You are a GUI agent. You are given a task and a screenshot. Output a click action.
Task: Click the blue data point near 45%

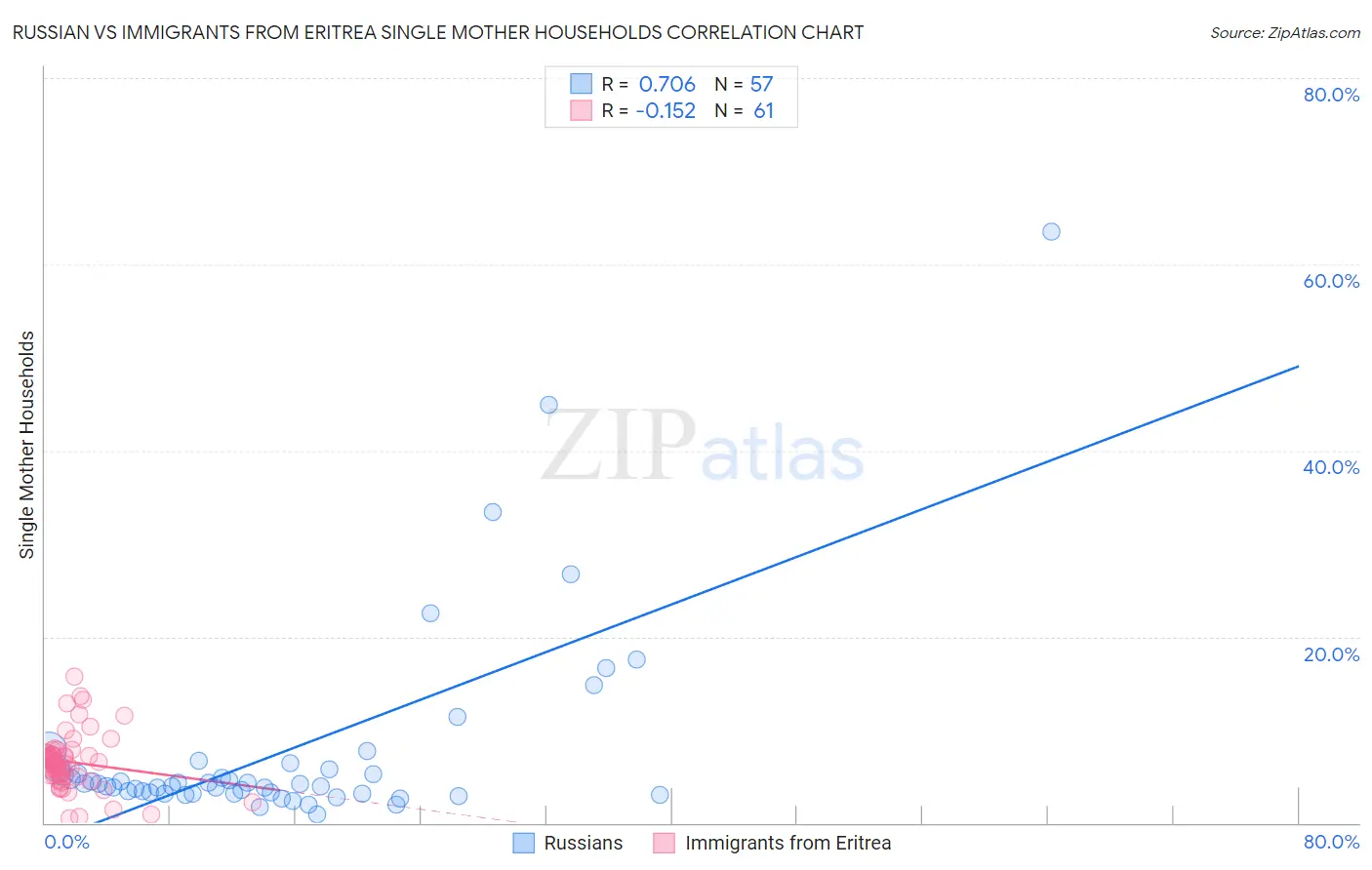[548, 405]
